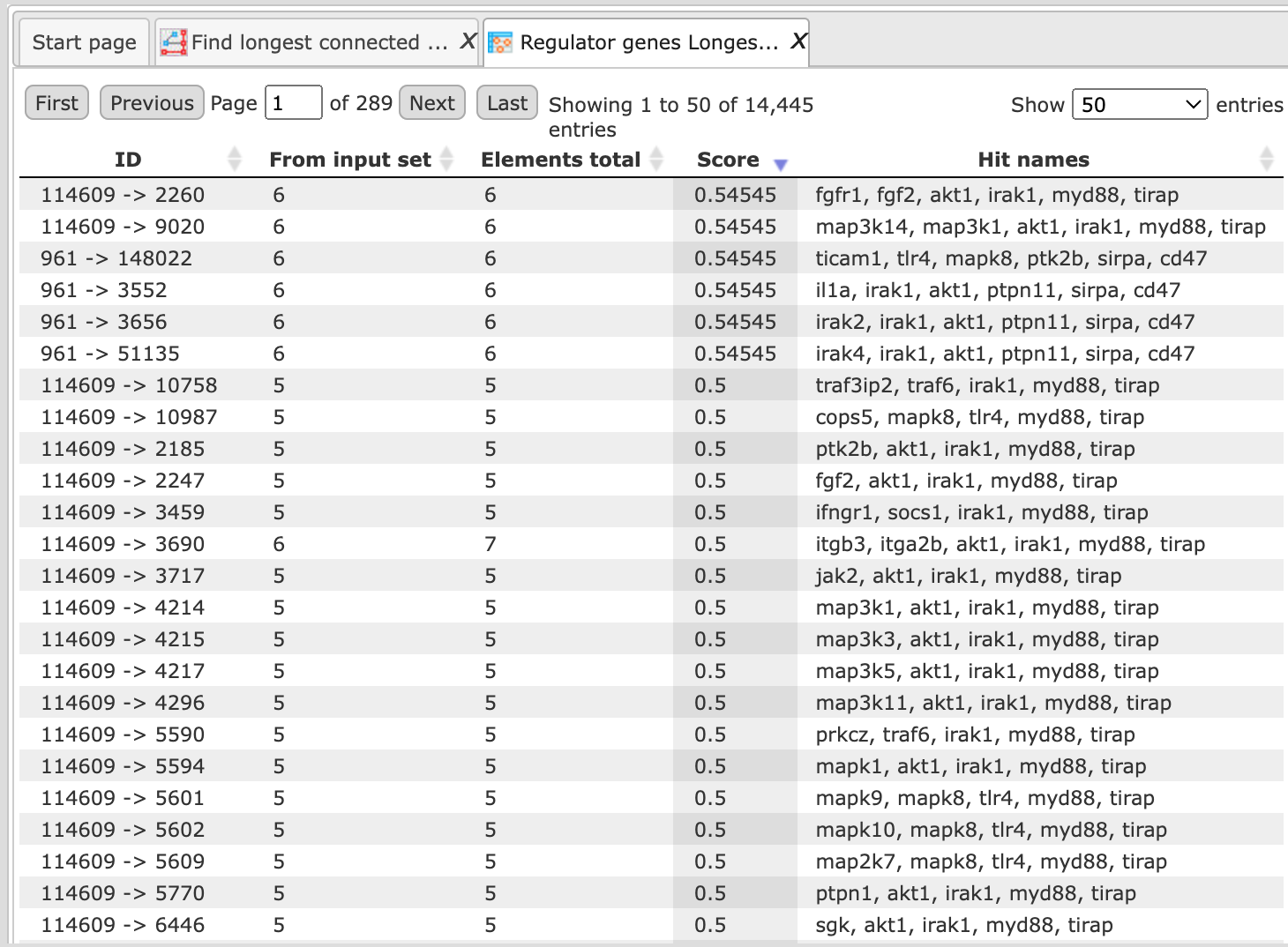Select row 961 -> 51135
Screen dimensions: 1288x947
651,354
